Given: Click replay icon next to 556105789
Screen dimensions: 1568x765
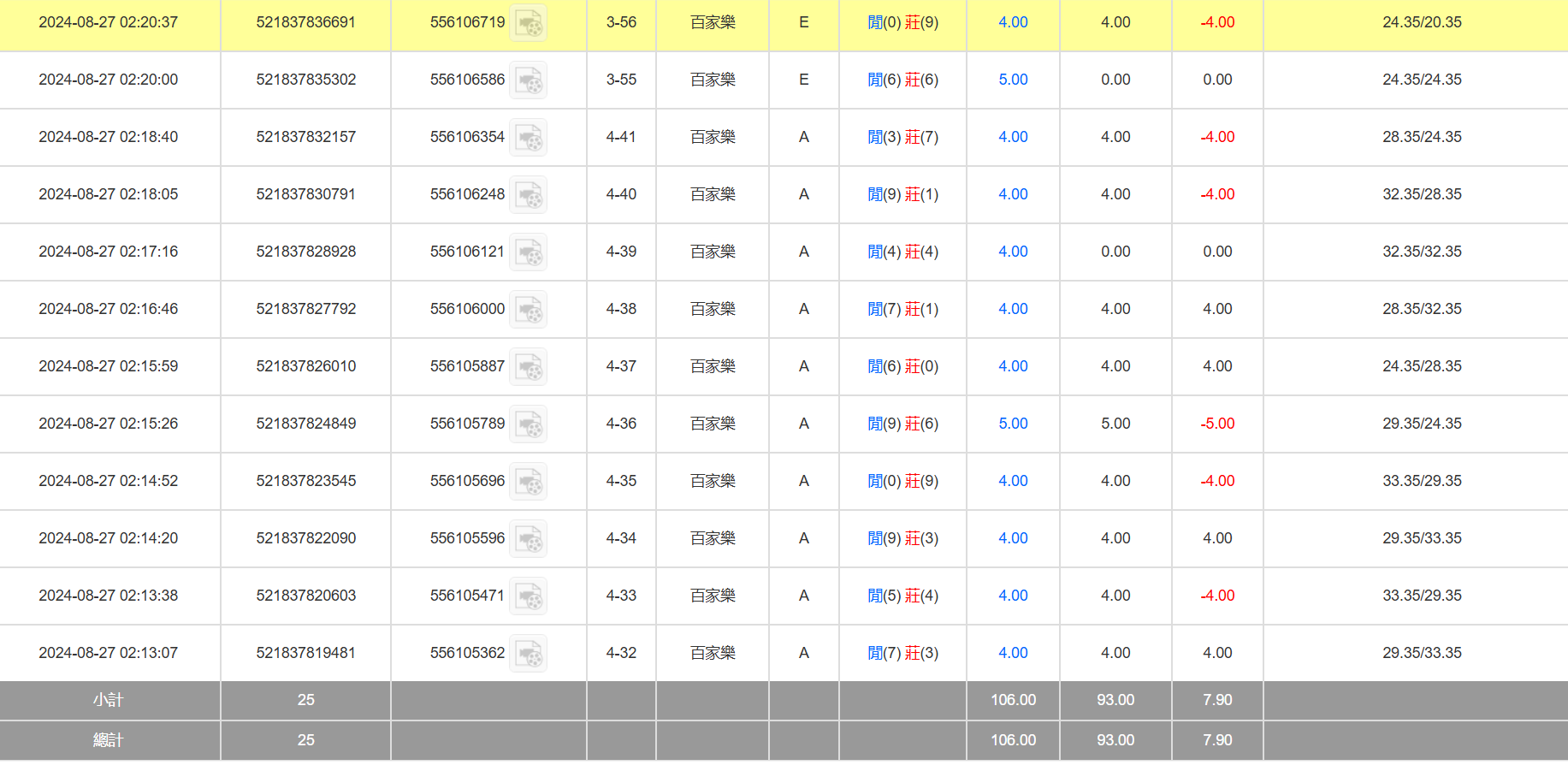Looking at the screenshot, I should coord(528,424).
